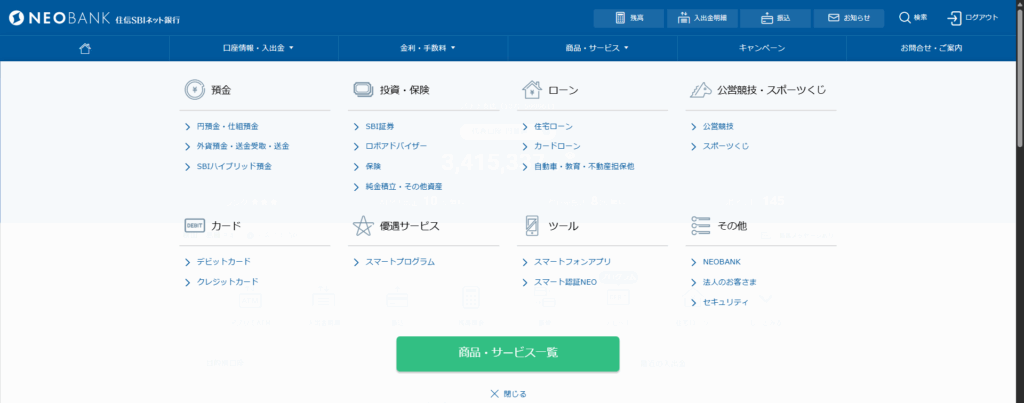Open 住宅ローン link
The height and width of the screenshot is (403, 1024).
[x=553, y=127]
